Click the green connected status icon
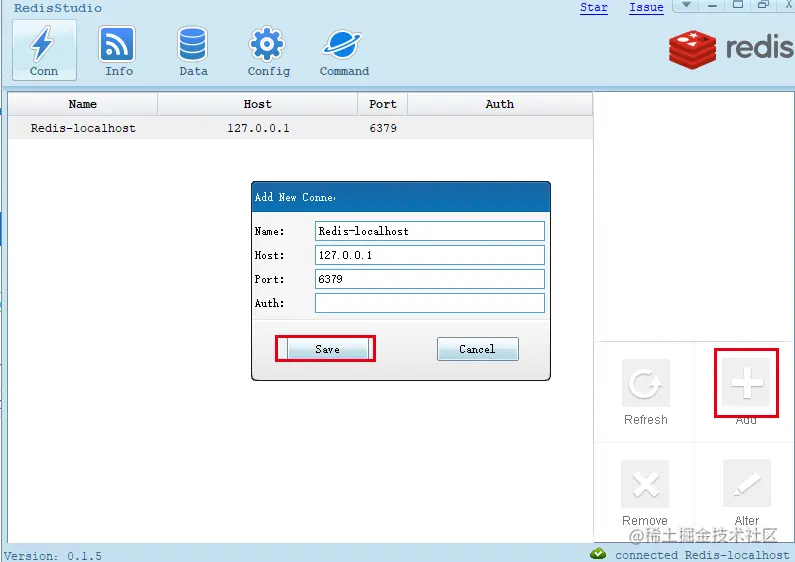This screenshot has width=795, height=562. point(598,553)
